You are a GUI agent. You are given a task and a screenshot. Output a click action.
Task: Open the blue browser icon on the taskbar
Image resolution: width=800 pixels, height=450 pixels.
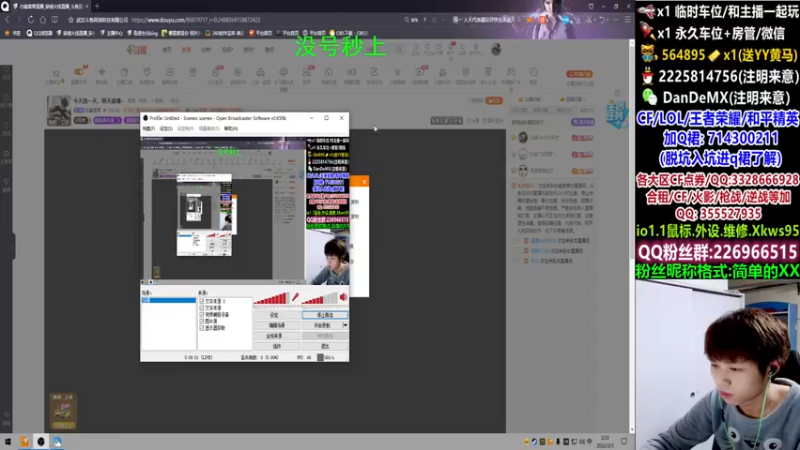[57, 441]
